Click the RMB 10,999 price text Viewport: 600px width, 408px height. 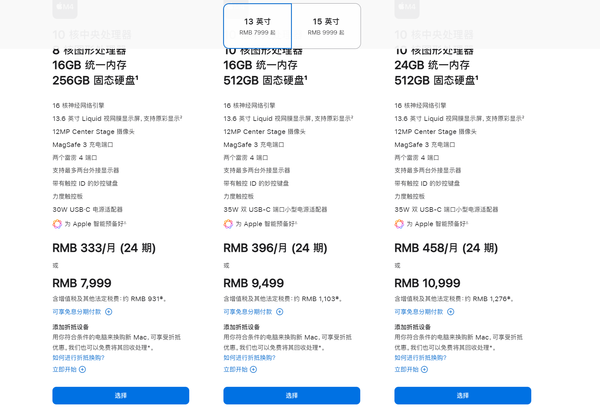coord(427,283)
